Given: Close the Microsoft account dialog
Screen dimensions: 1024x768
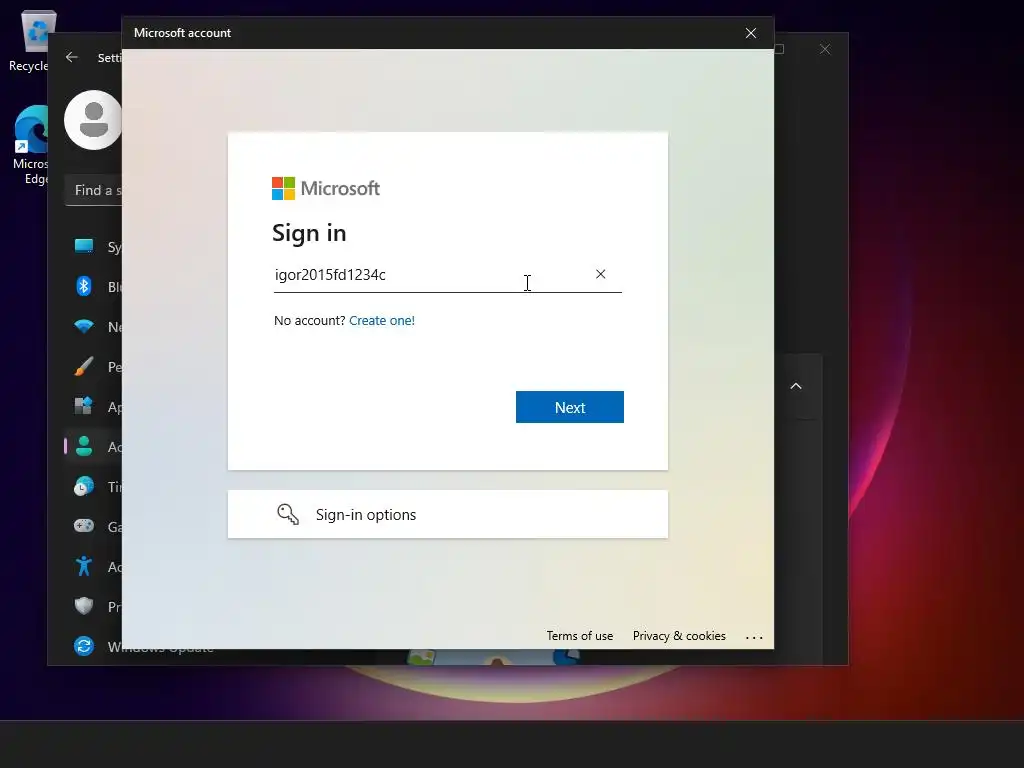Looking at the screenshot, I should tap(751, 33).
